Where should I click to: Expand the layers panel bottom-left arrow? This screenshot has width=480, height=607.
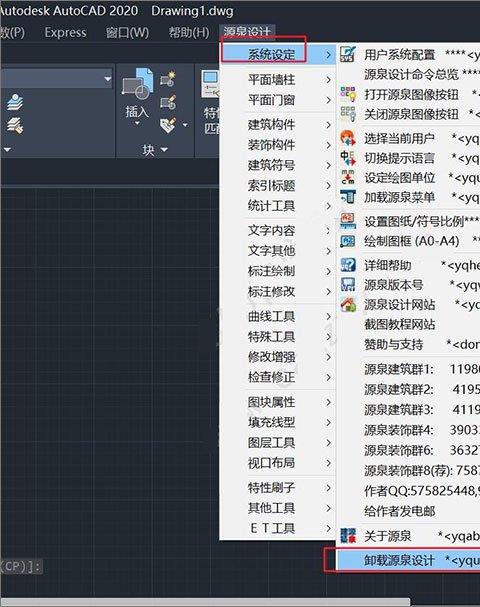[7, 149]
